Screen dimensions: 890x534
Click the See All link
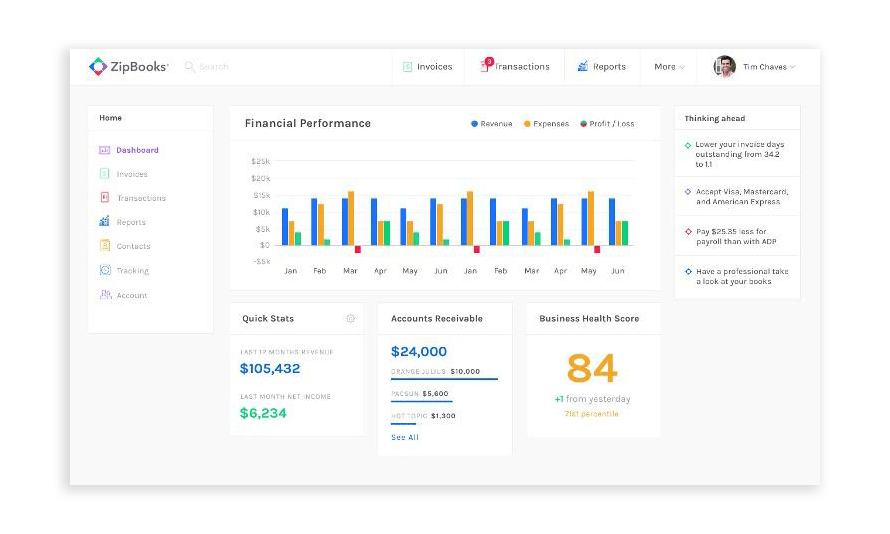point(405,437)
